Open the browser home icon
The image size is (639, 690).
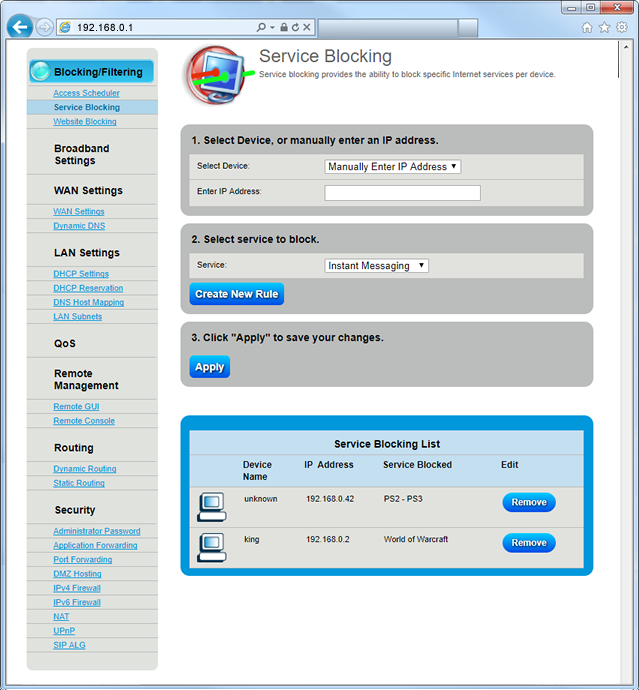(x=587, y=27)
